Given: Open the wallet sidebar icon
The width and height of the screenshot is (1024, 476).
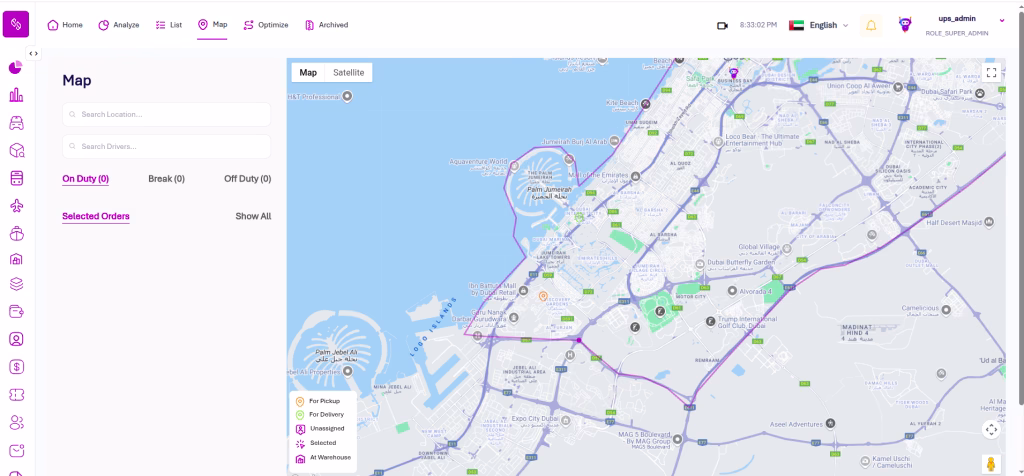Looking at the screenshot, I should tap(16, 311).
